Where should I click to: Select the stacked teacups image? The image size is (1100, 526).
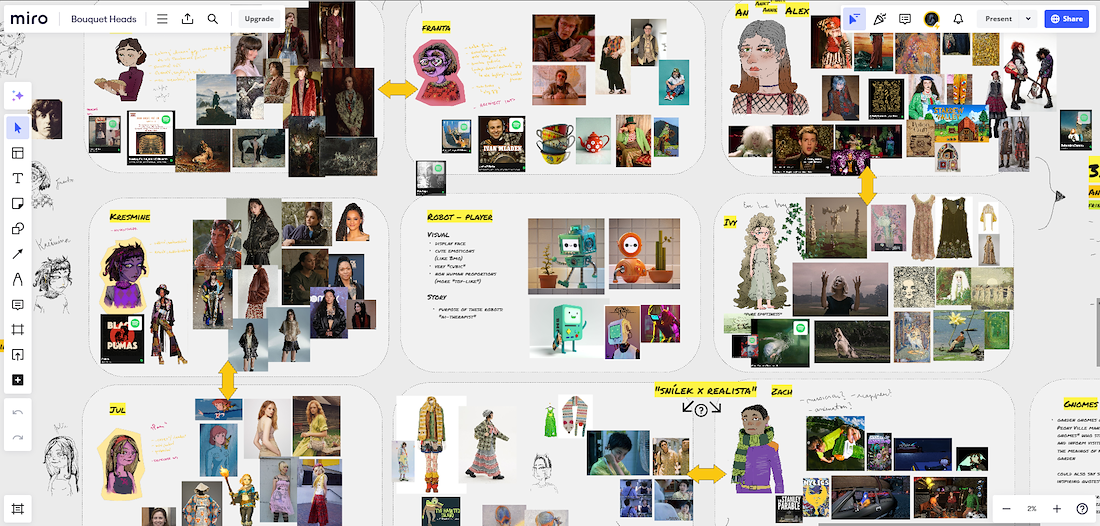(x=554, y=145)
